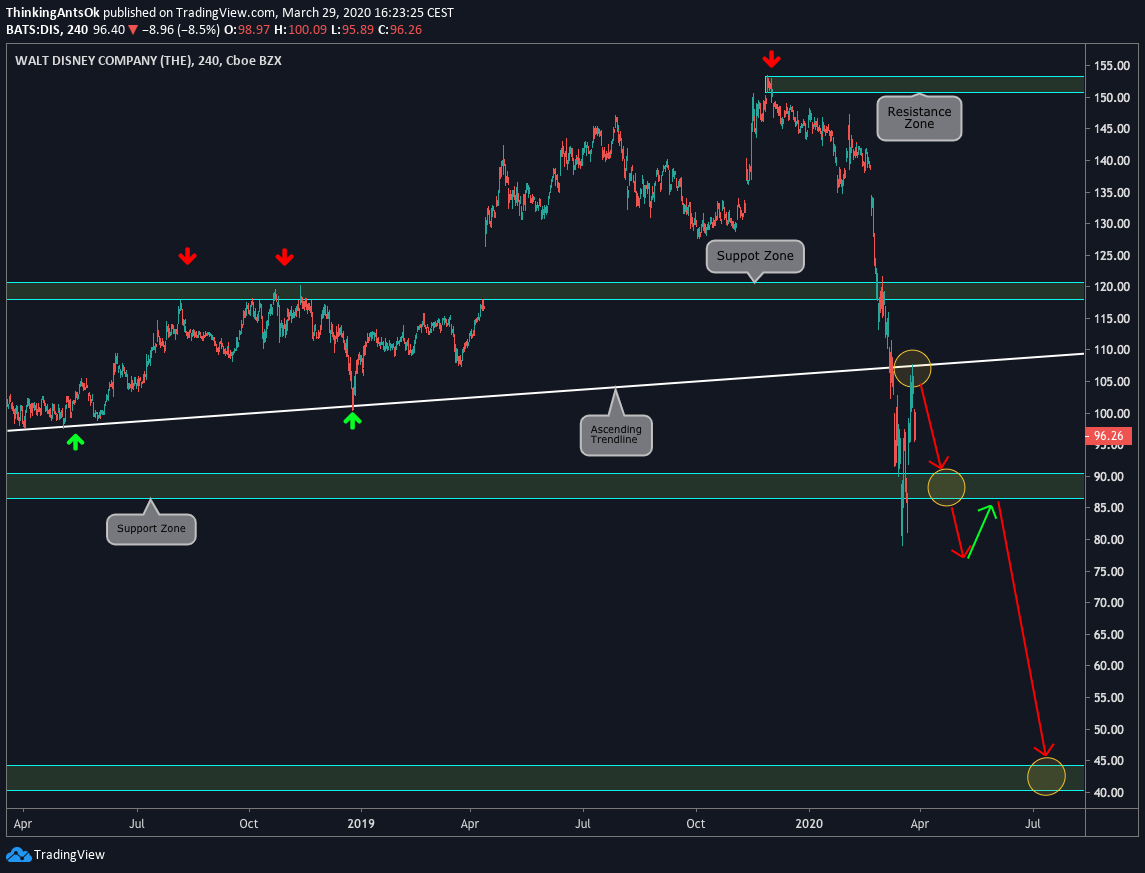Select the Ascending Trendline callout label
1145x873 pixels.
[616, 435]
